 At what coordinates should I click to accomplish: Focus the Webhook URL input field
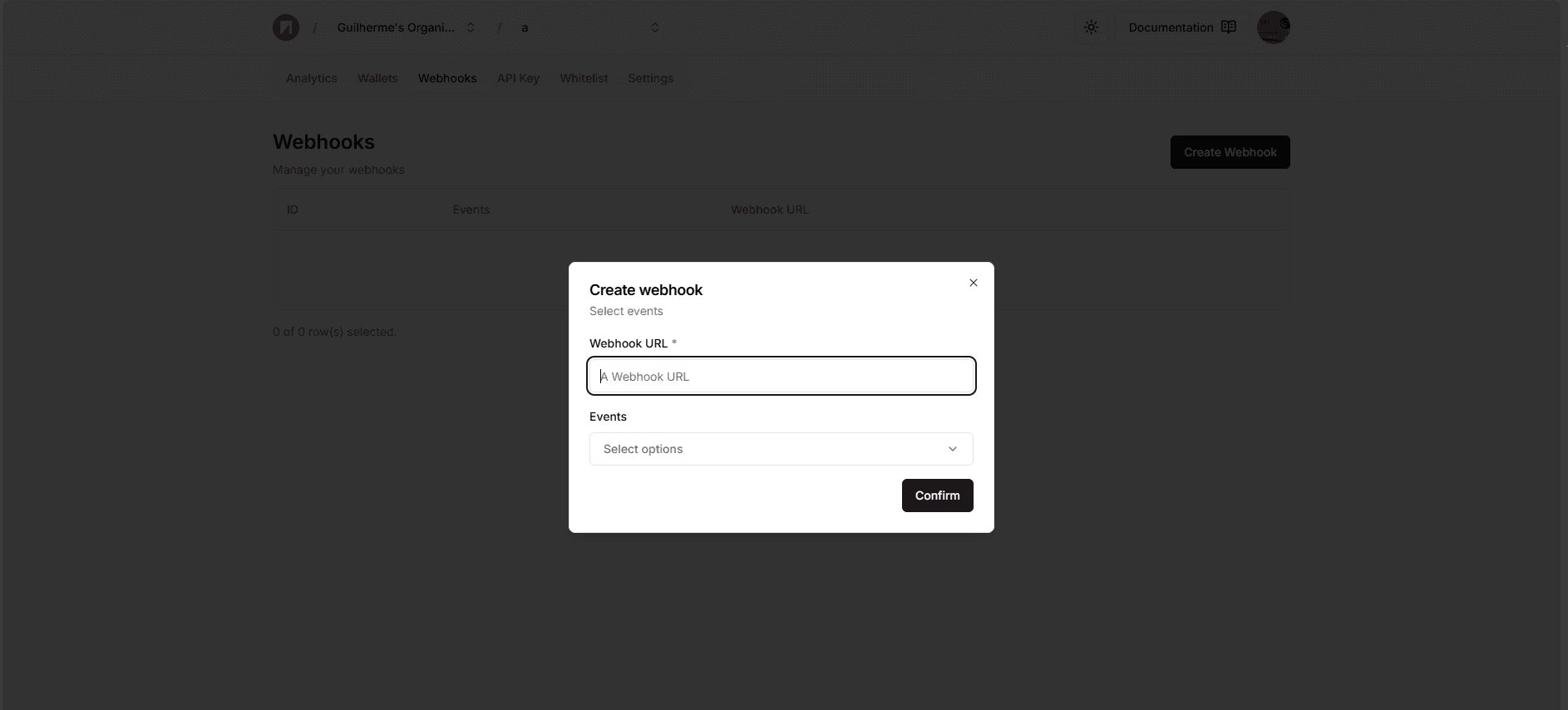(782, 377)
